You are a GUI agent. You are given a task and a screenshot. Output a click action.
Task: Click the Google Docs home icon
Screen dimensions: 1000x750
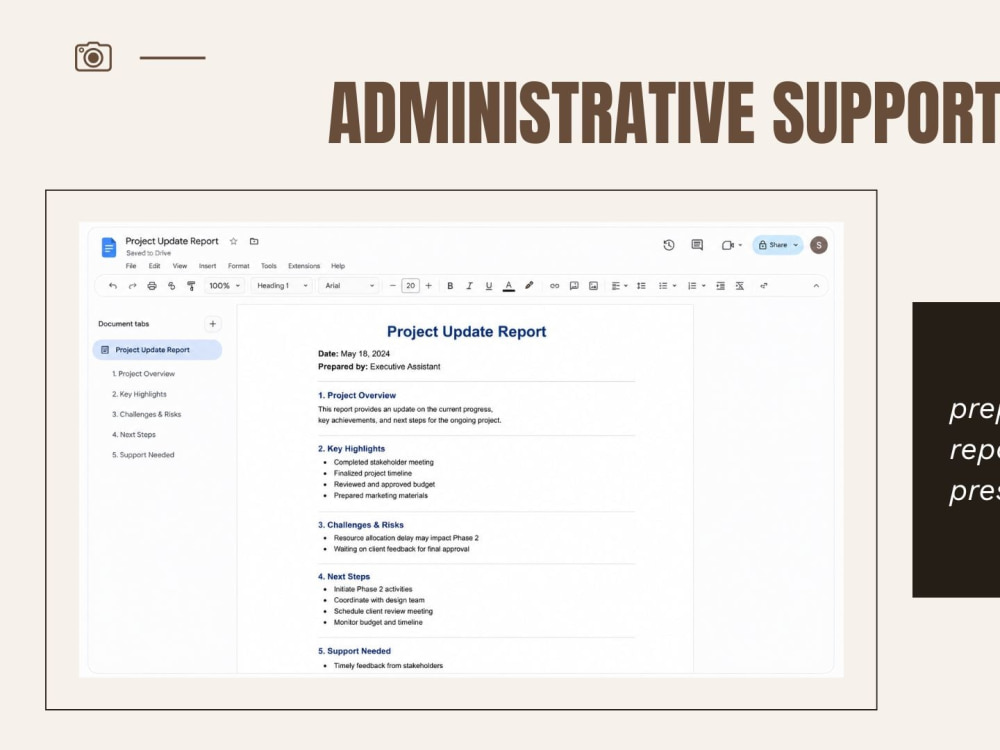point(109,247)
